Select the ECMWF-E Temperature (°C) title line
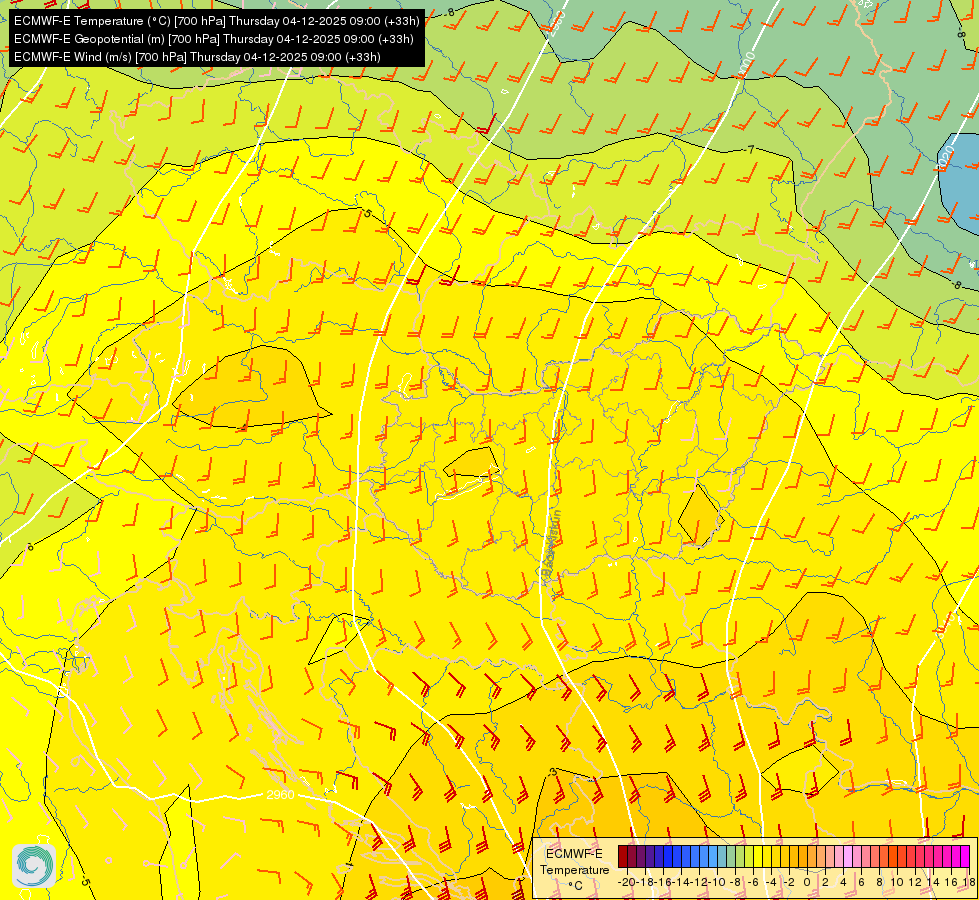Screen dimensions: 979x900 [x=217, y=21]
